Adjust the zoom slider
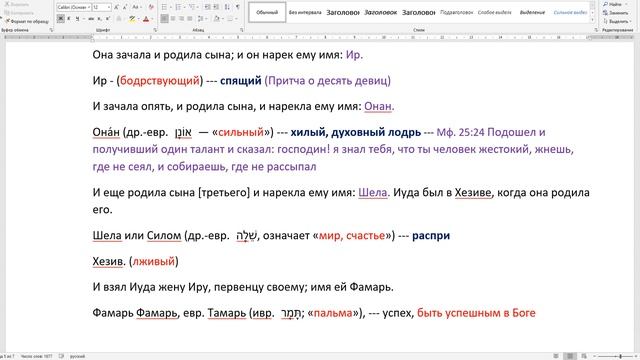Image resolution: width=640 pixels, height=360 pixels. pyautogui.click(x=620, y=356)
